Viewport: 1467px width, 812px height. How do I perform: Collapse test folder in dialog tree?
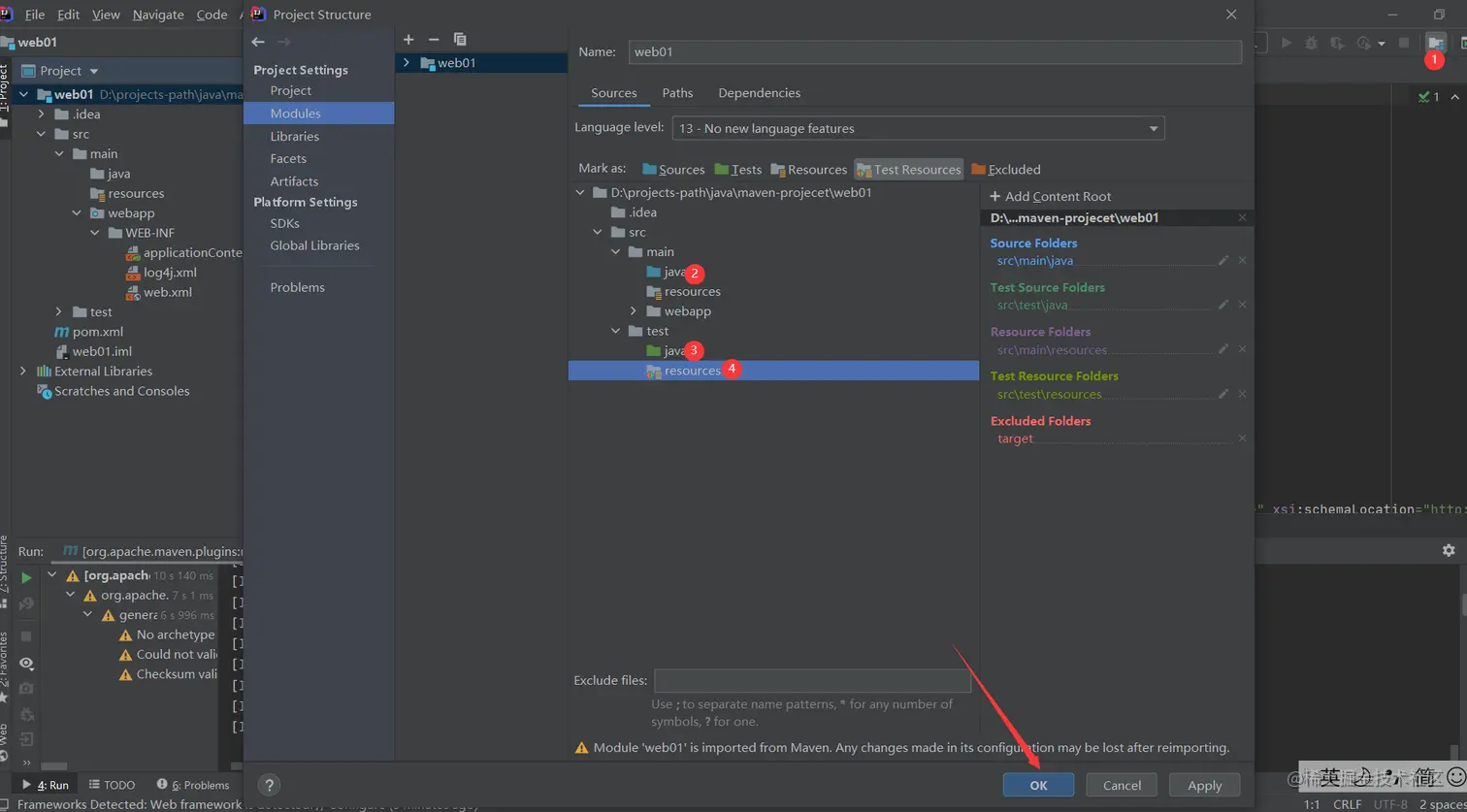(616, 331)
